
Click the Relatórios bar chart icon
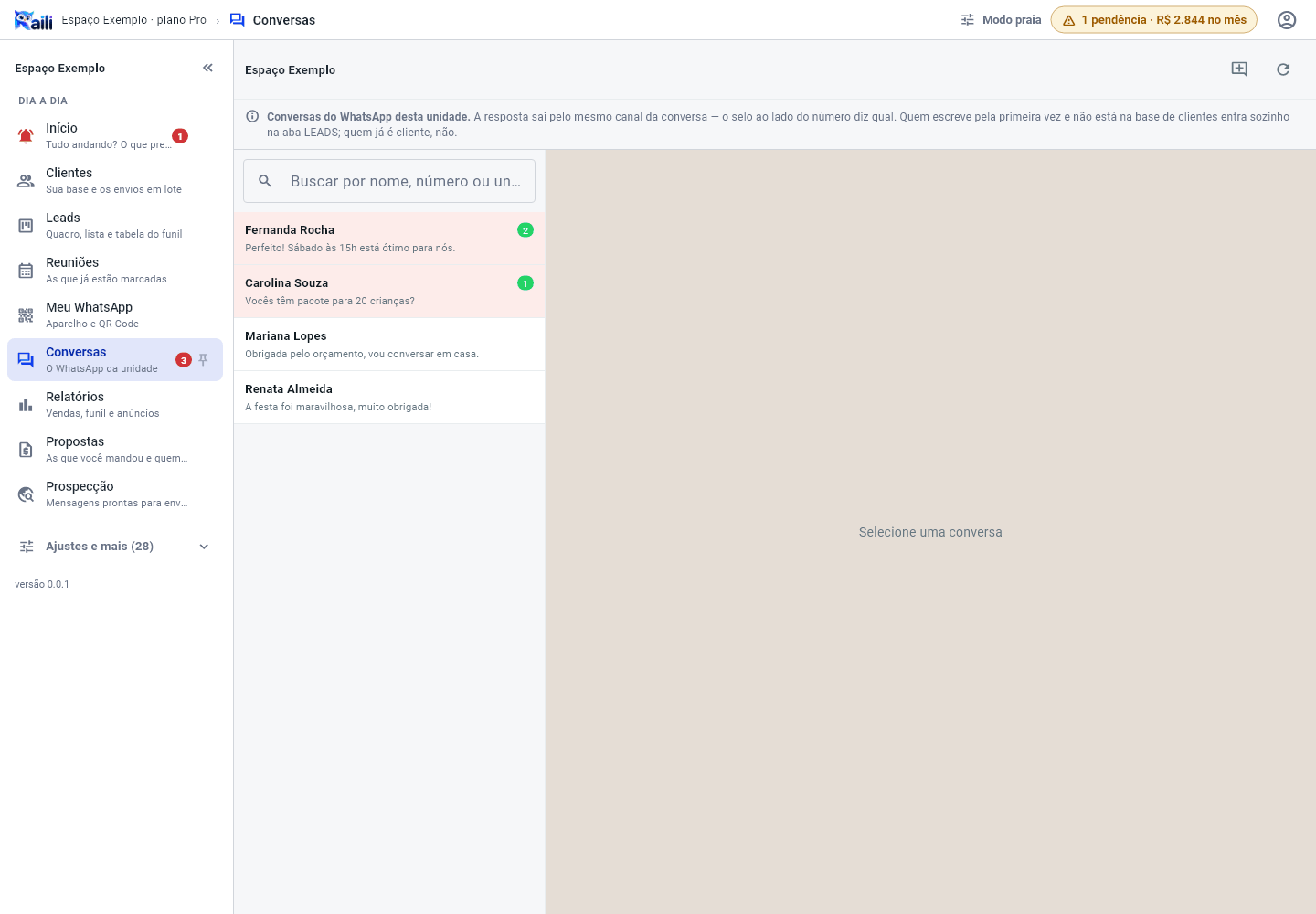[26, 405]
